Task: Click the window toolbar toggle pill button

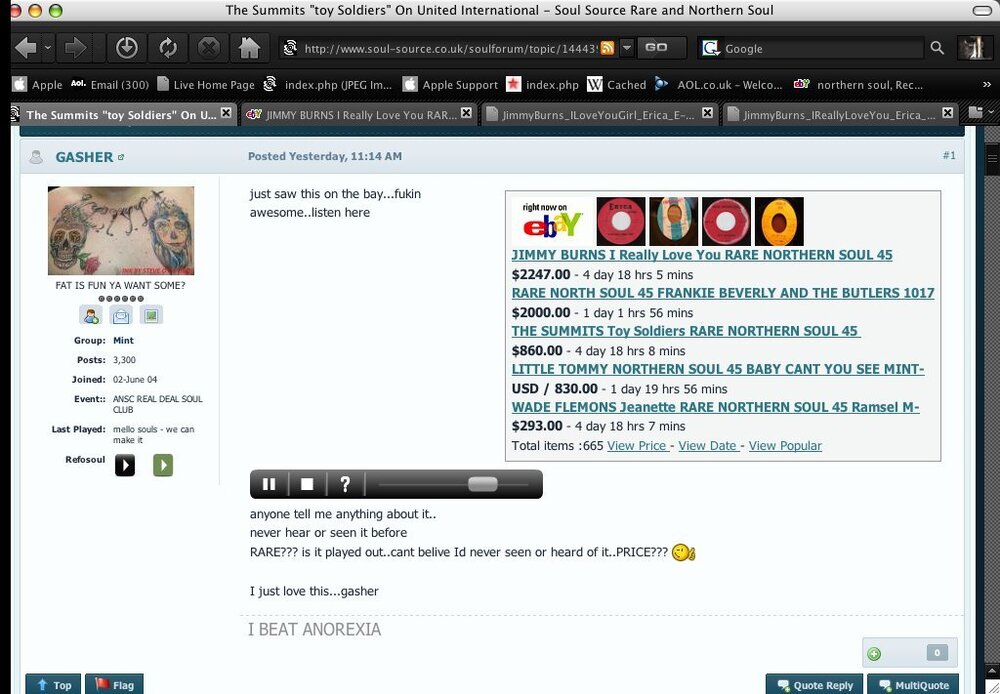Action: click(x=982, y=10)
